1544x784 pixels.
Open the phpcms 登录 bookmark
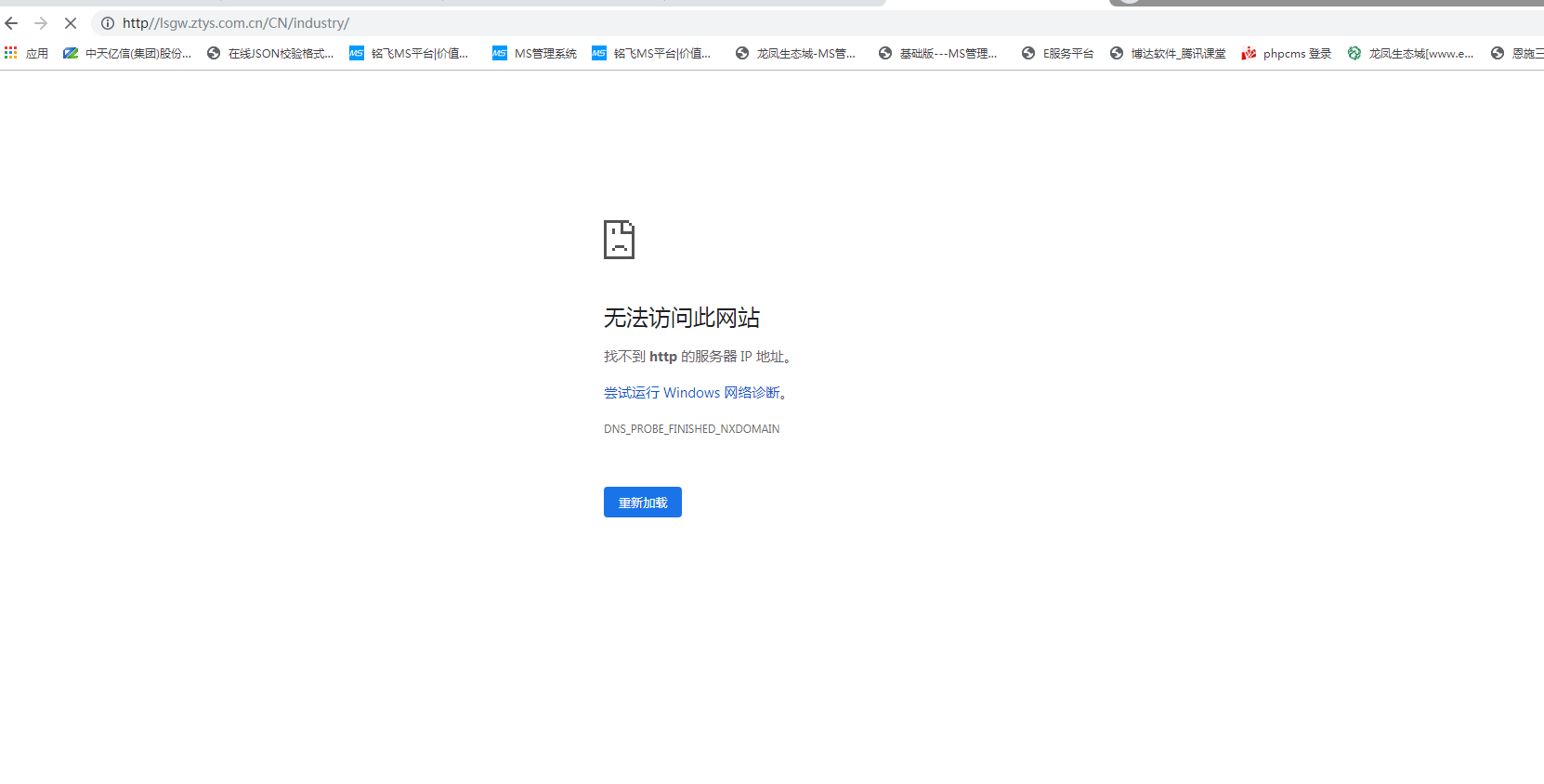pos(1287,54)
